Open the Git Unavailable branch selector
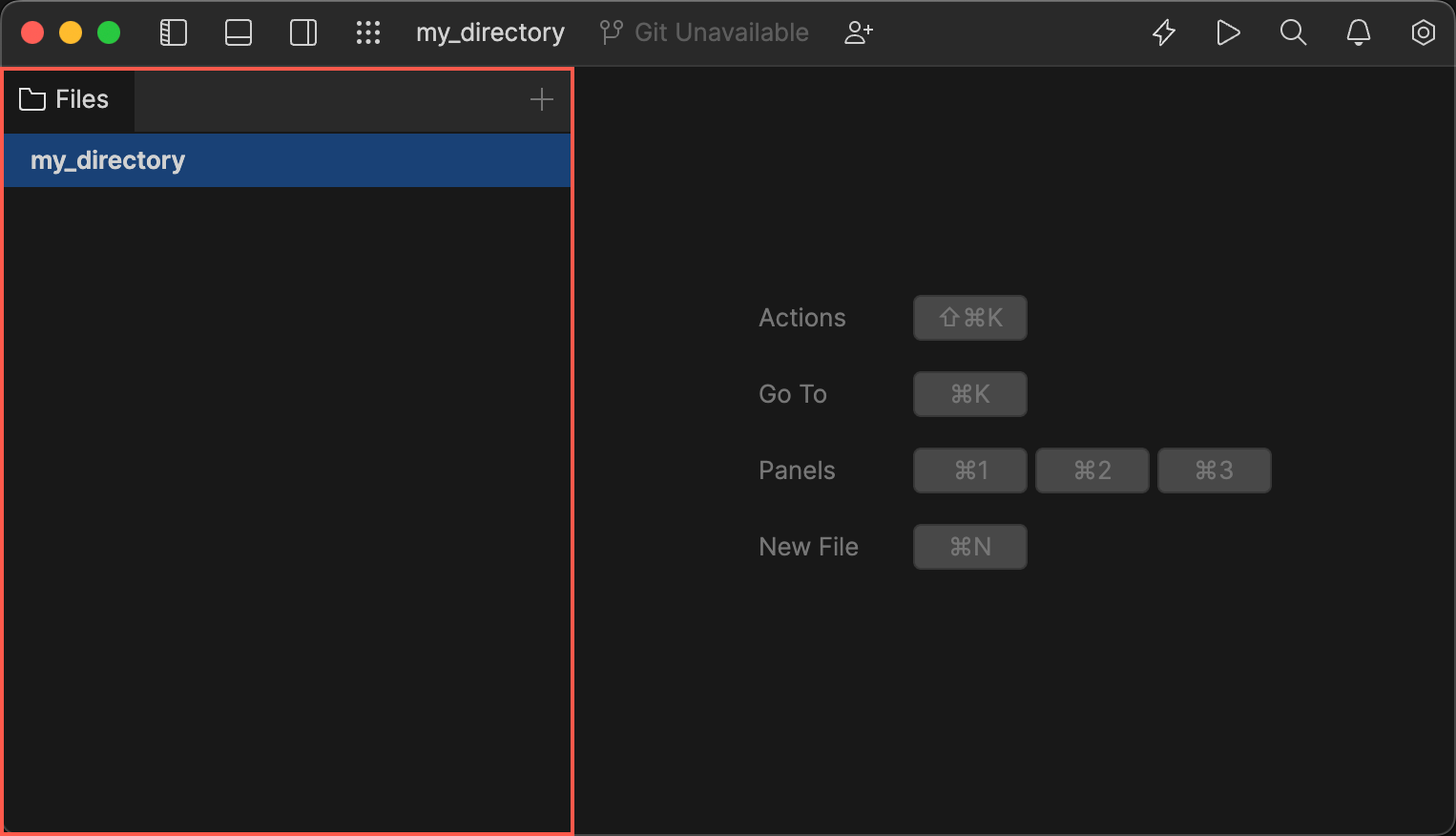This screenshot has height=836, width=1456. pos(720,31)
